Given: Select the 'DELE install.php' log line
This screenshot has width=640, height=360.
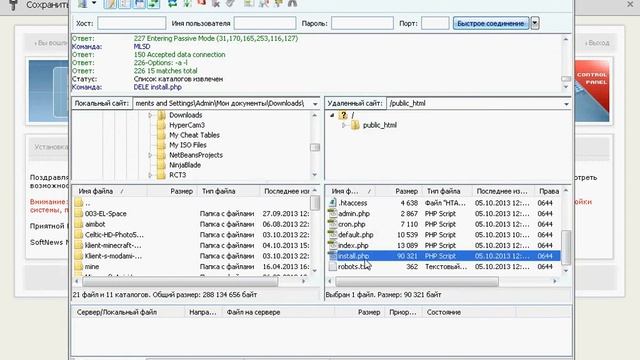Looking at the screenshot, I should click(x=158, y=87).
